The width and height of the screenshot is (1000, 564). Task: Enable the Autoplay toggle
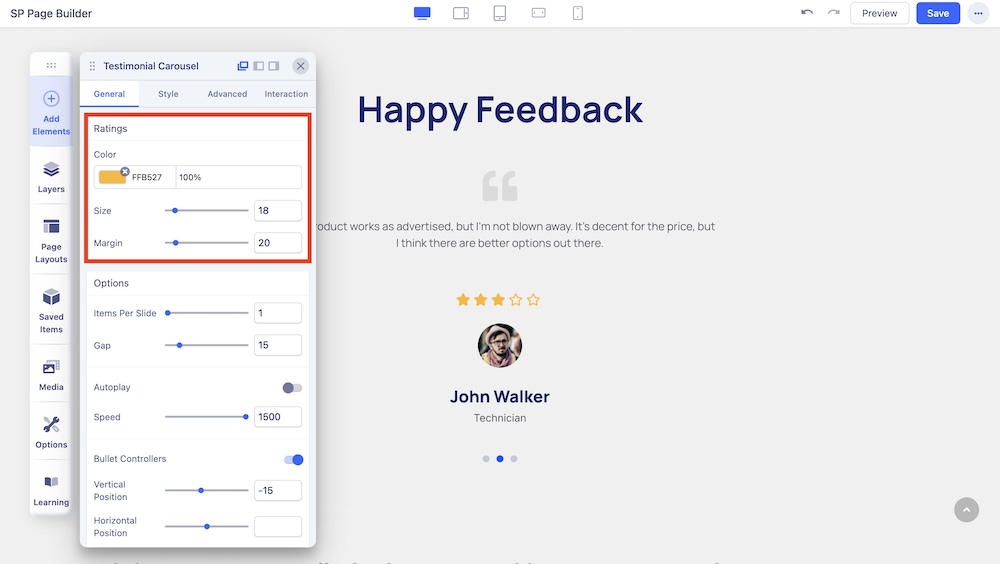pos(292,388)
